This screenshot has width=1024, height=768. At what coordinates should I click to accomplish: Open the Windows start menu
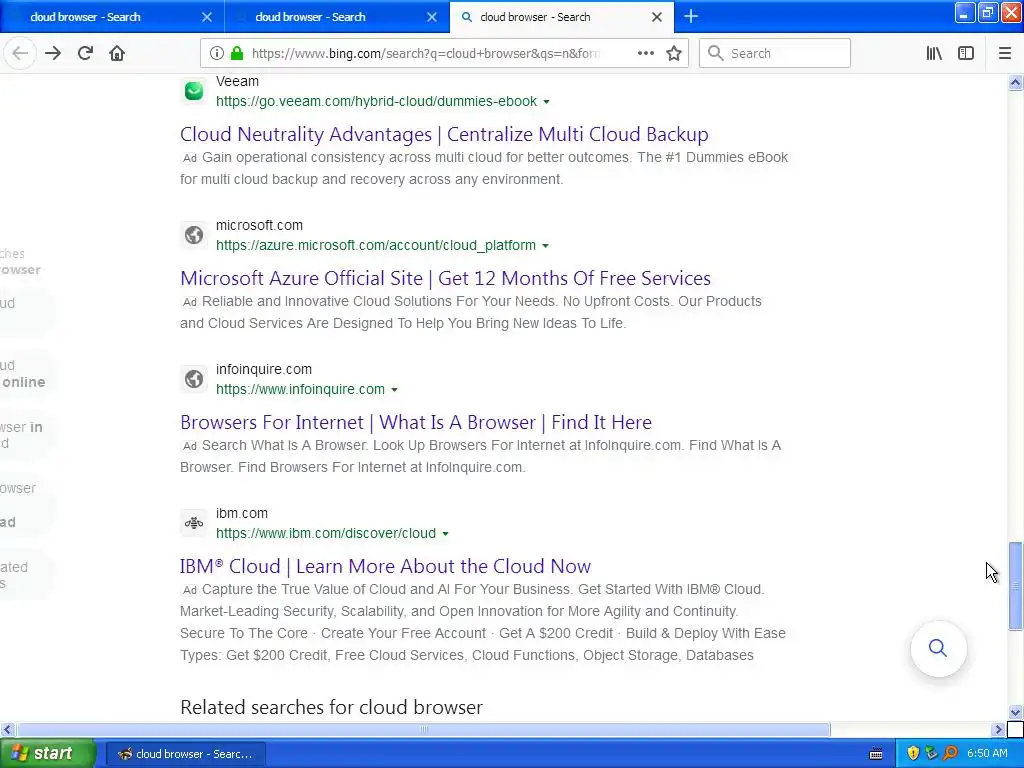[x=48, y=754]
